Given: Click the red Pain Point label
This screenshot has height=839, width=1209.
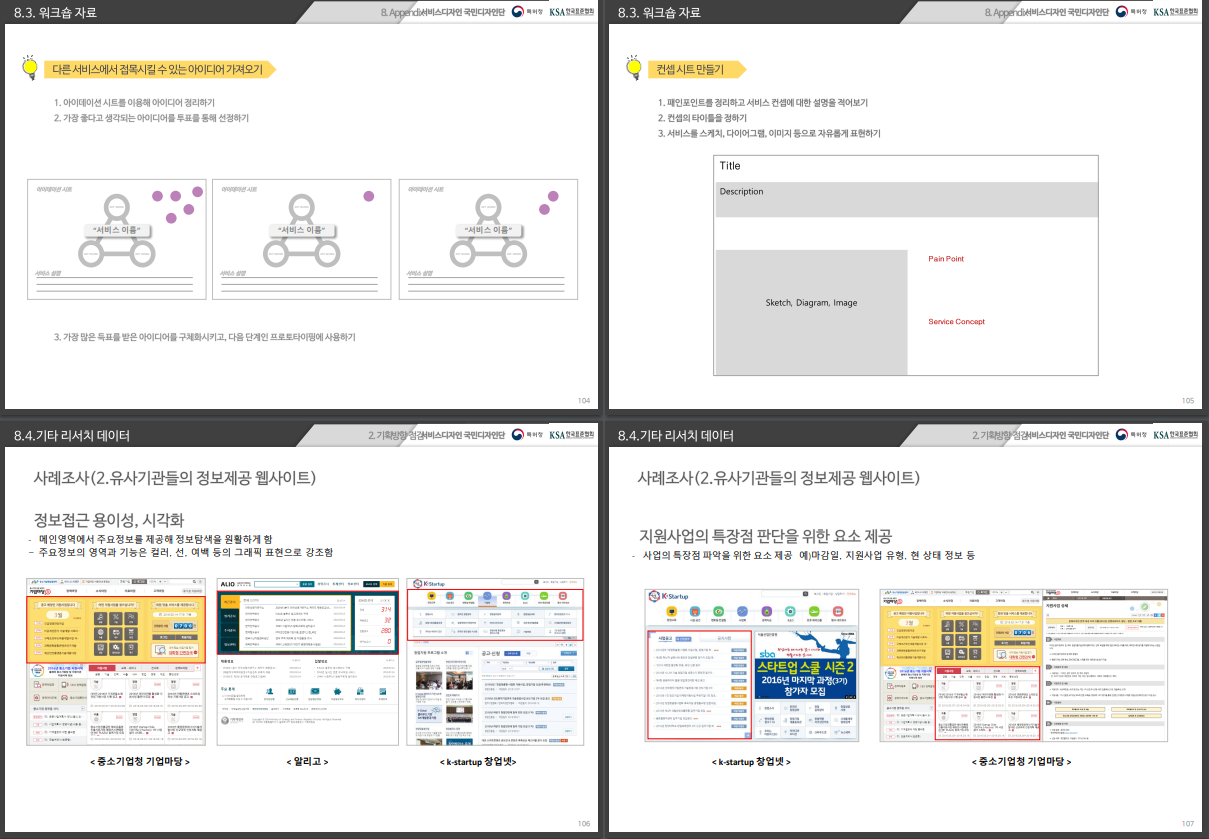Looking at the screenshot, I should [x=946, y=259].
